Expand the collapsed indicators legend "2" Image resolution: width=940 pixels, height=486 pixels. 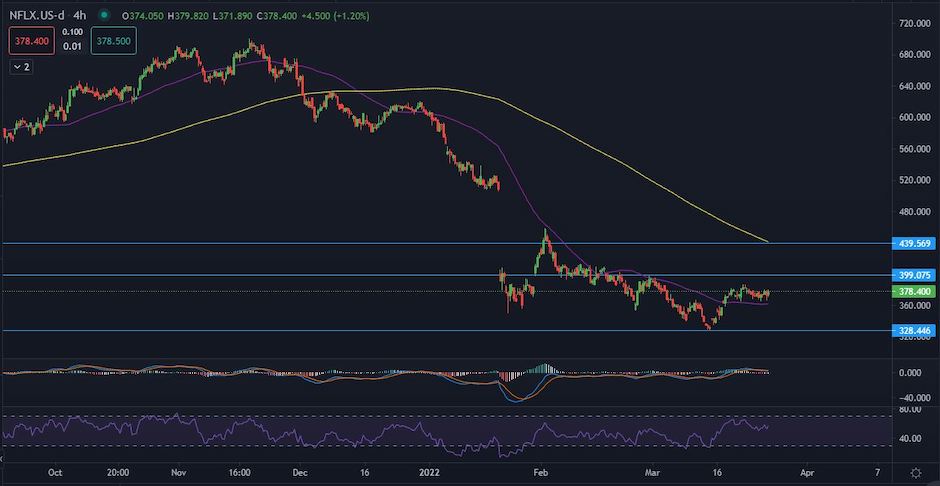pyautogui.click(x=21, y=67)
